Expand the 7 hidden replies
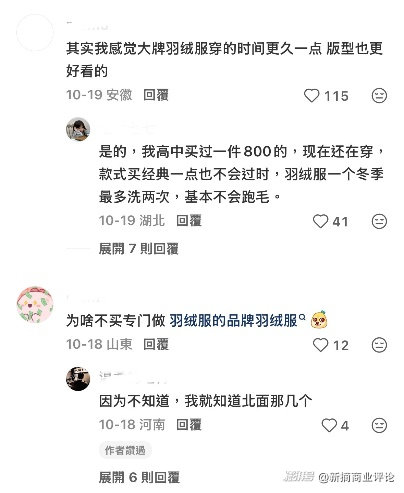Screen dimensions: 404x493 tap(139, 249)
